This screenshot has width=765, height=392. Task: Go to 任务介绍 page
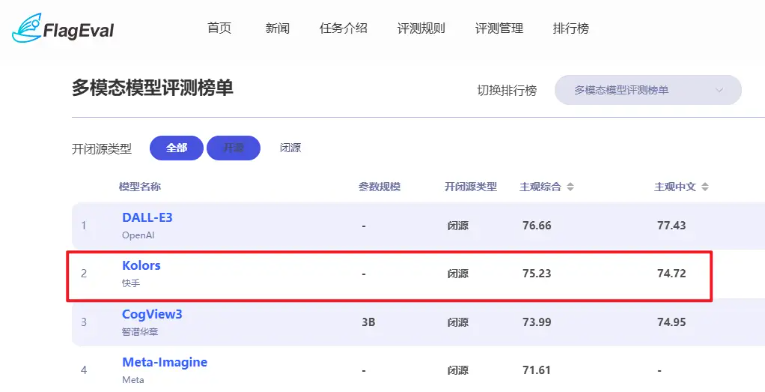coord(343,28)
